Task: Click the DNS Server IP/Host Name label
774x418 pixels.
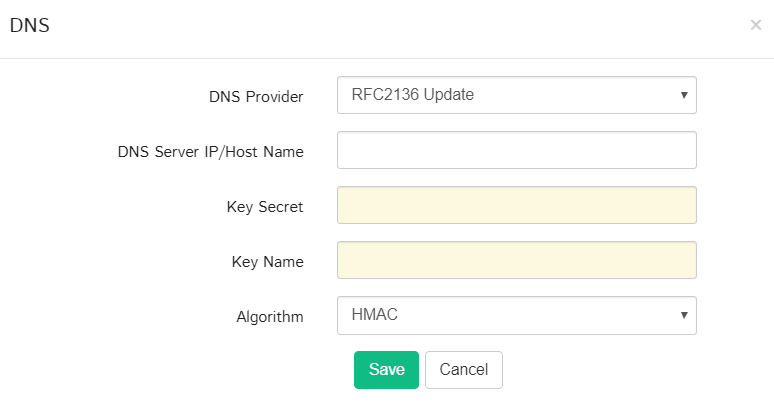Action: 211,152
